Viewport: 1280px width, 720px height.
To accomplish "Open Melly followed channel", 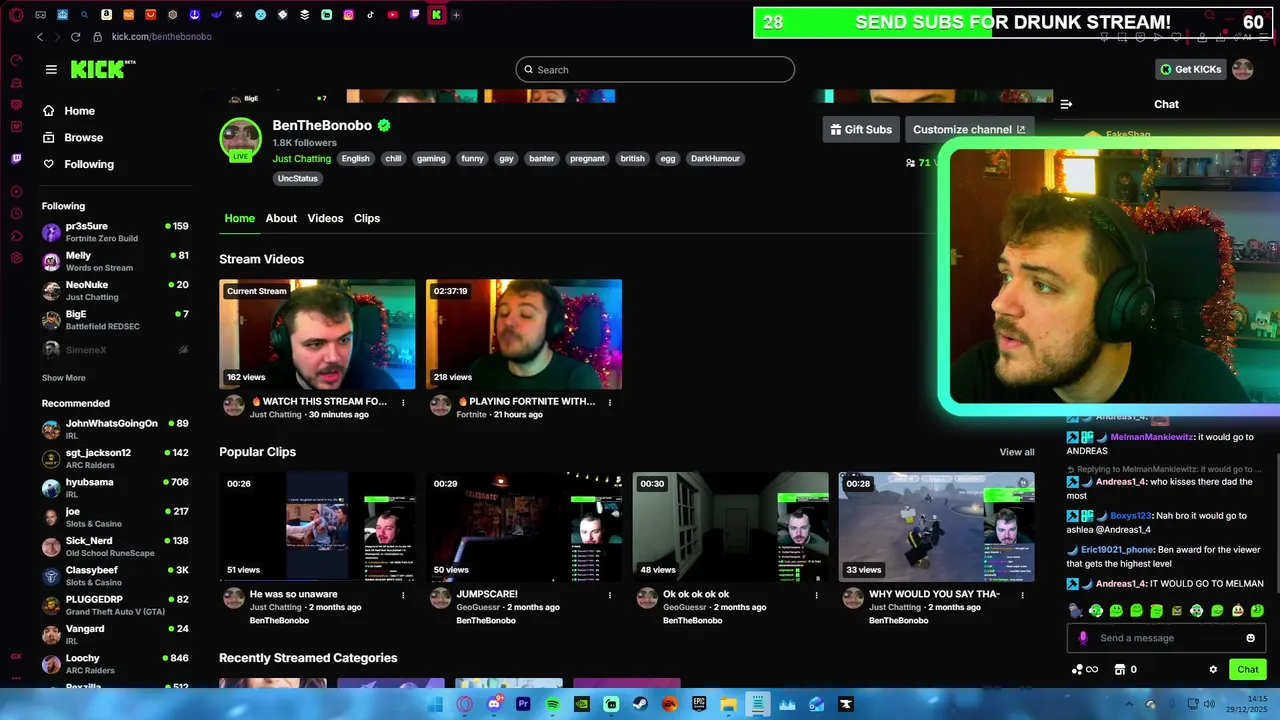I will click(115, 261).
